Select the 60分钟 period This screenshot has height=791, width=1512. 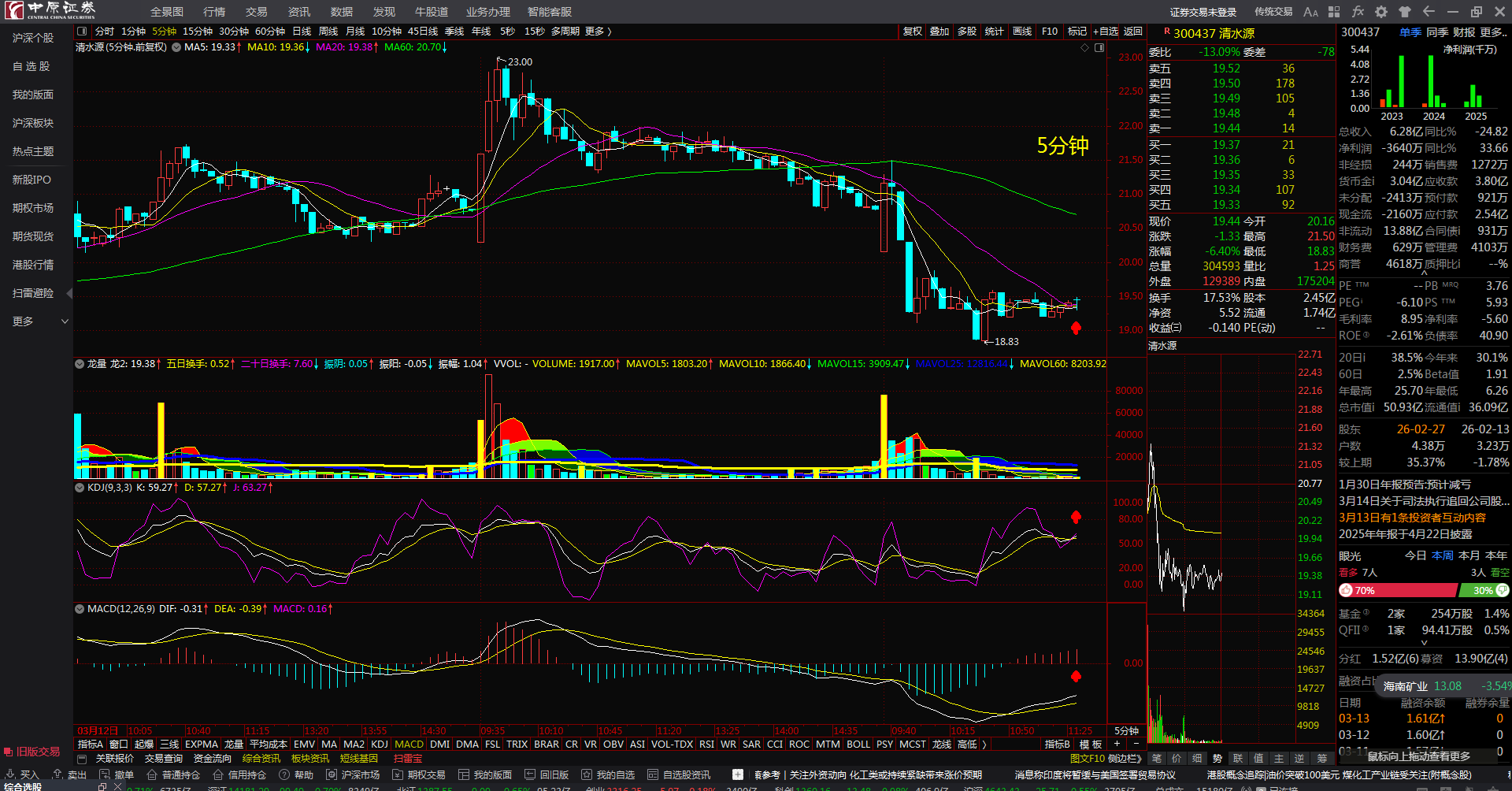pos(270,32)
